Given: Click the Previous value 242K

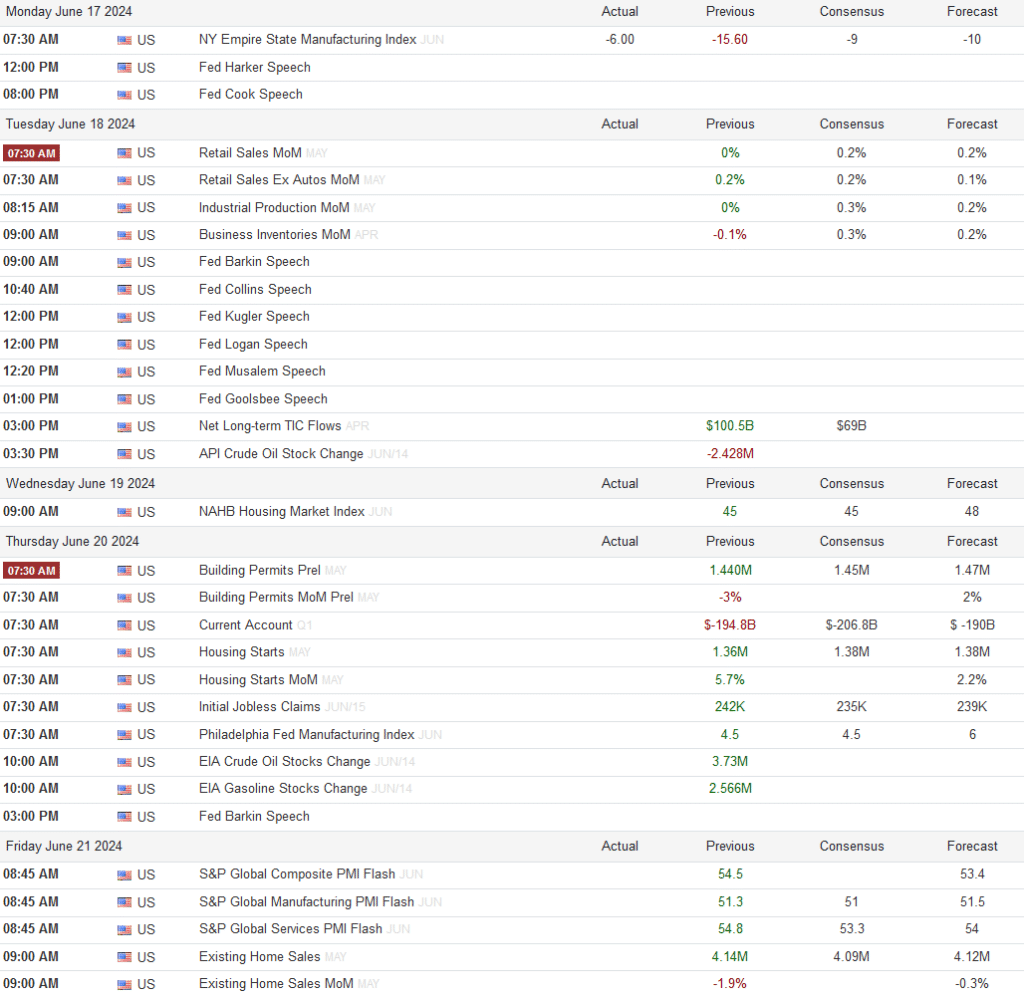Looking at the screenshot, I should tap(729, 706).
